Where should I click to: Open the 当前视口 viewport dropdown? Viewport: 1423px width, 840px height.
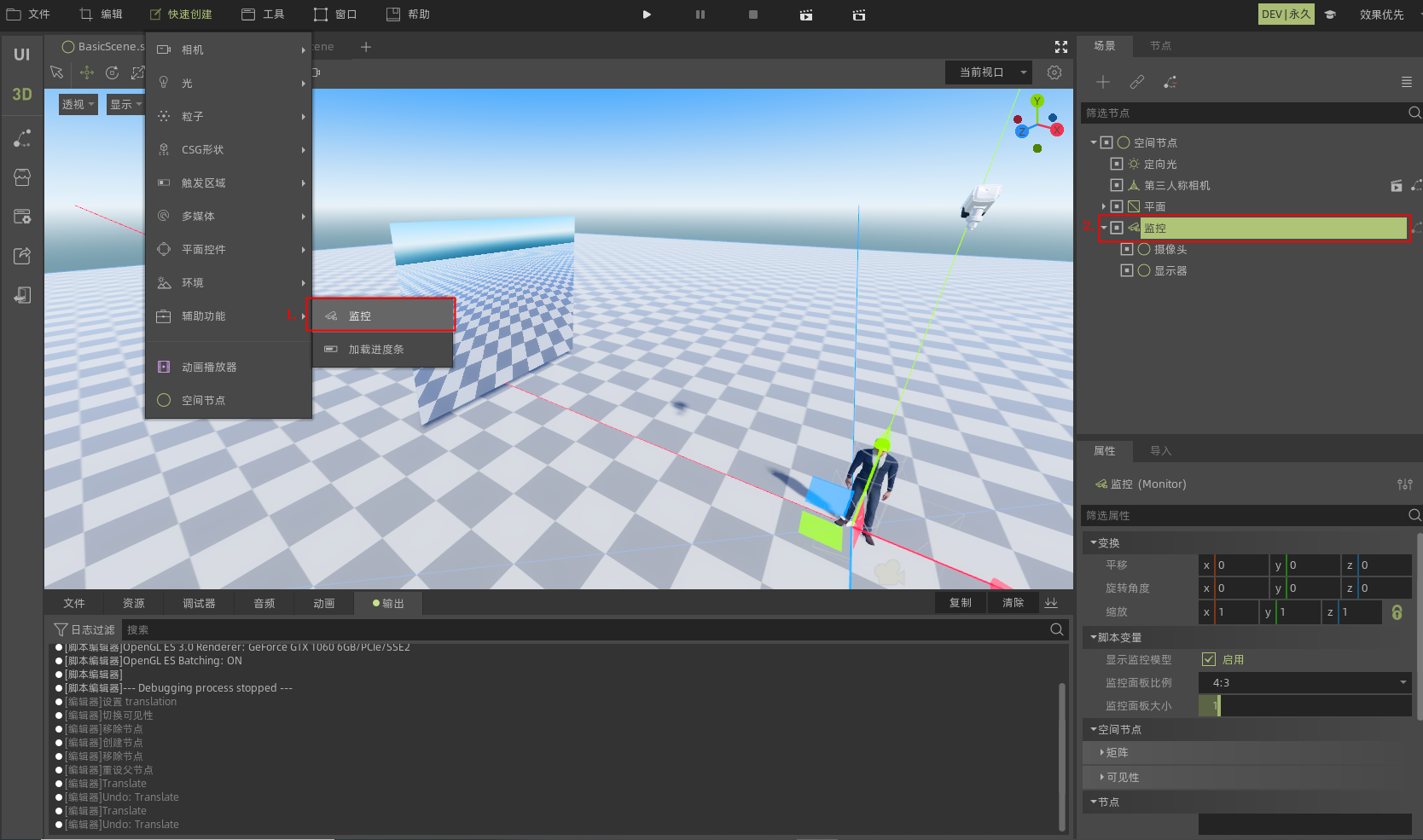(988, 72)
